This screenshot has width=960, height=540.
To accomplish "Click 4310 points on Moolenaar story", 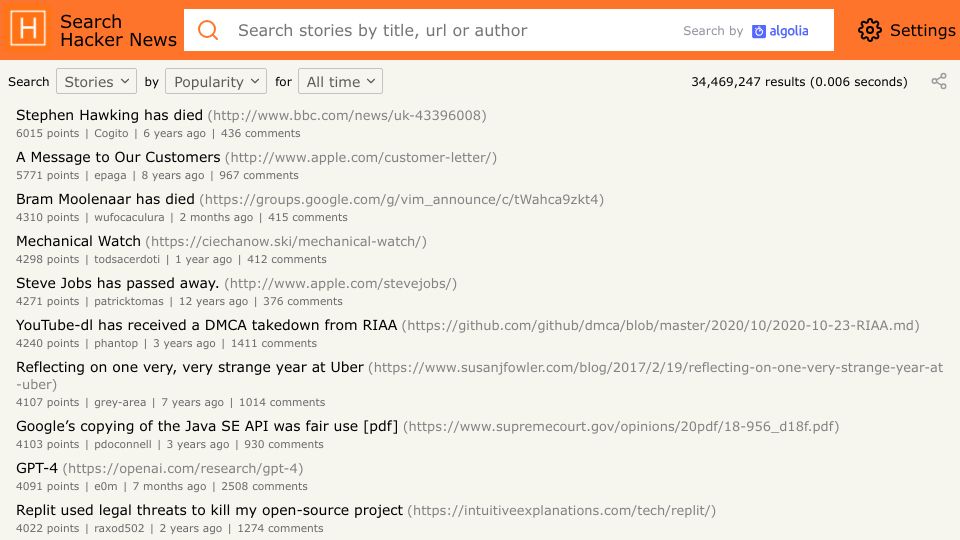I will tap(48, 217).
